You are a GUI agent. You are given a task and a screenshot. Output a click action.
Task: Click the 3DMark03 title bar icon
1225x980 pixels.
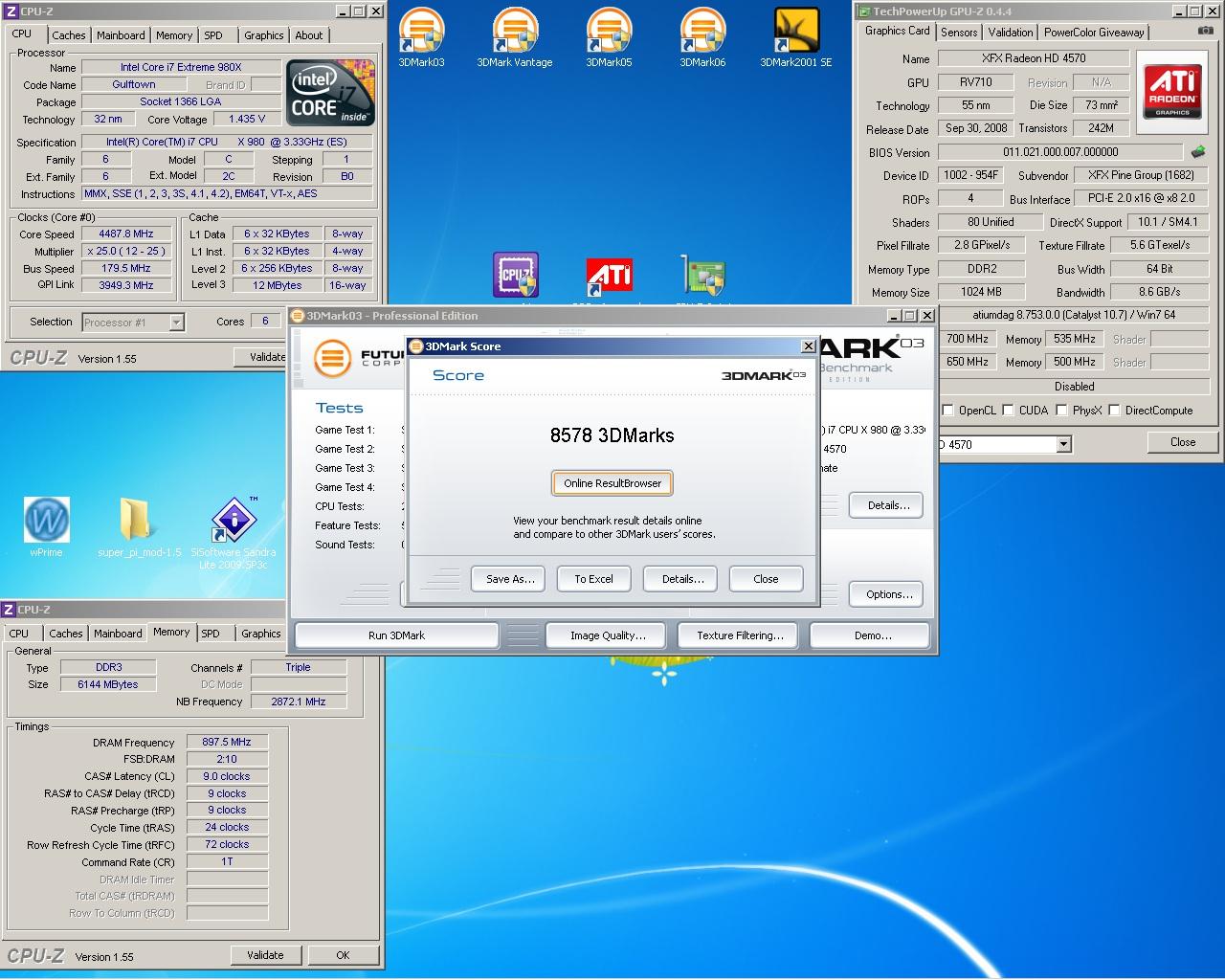point(297,316)
